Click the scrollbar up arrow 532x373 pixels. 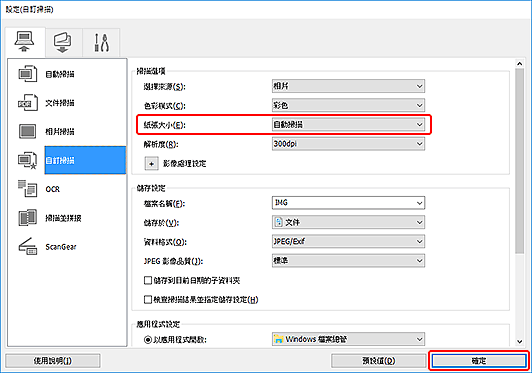(519, 63)
